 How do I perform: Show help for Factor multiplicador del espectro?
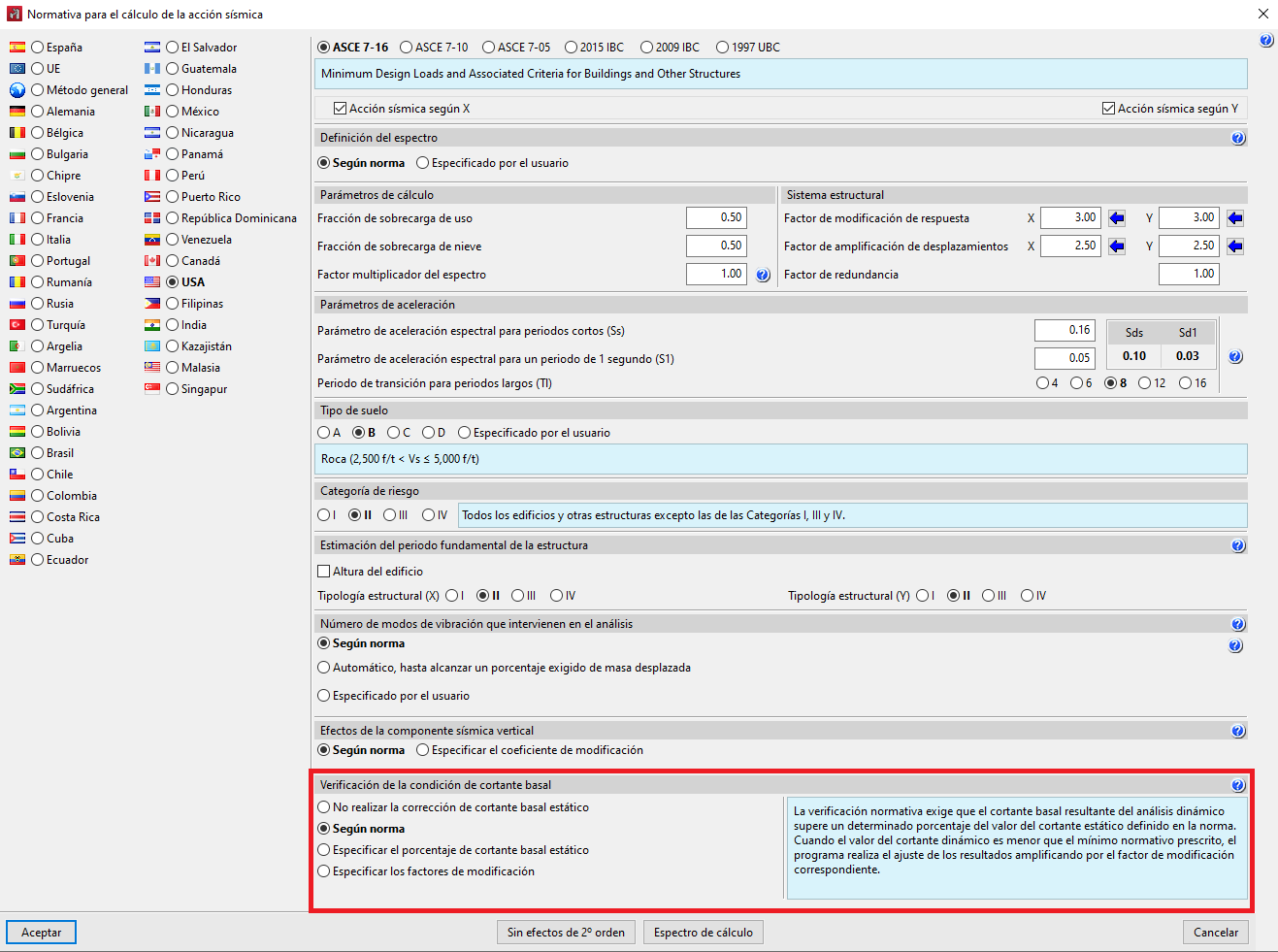(763, 275)
